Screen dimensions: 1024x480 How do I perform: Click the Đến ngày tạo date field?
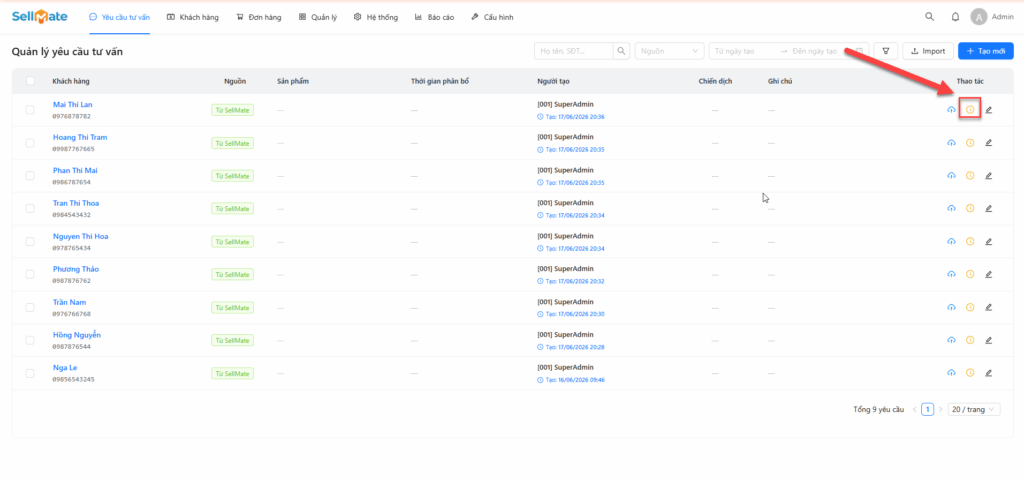tap(815, 51)
